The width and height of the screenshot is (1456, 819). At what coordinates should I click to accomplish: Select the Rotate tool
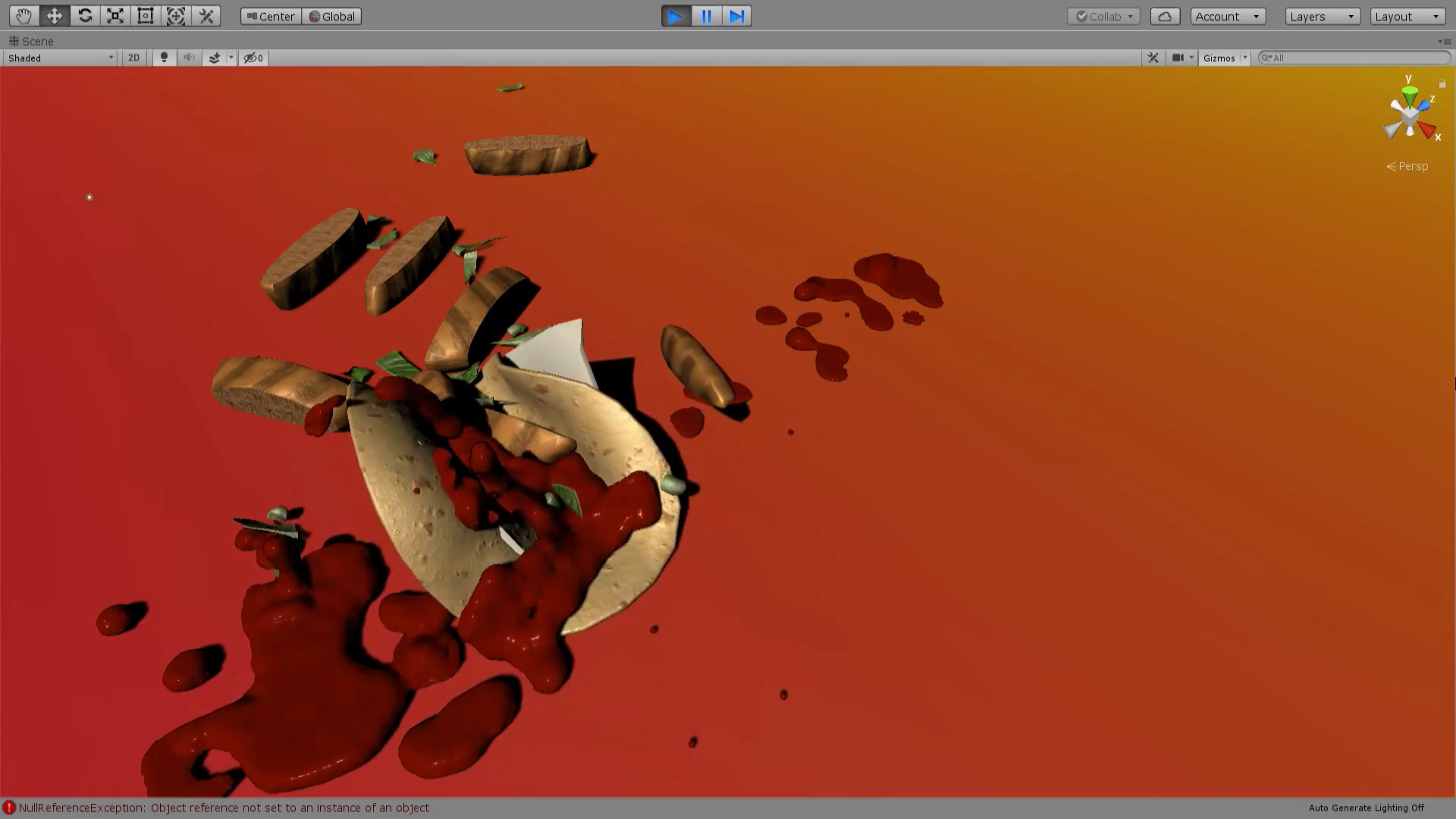pyautogui.click(x=85, y=16)
